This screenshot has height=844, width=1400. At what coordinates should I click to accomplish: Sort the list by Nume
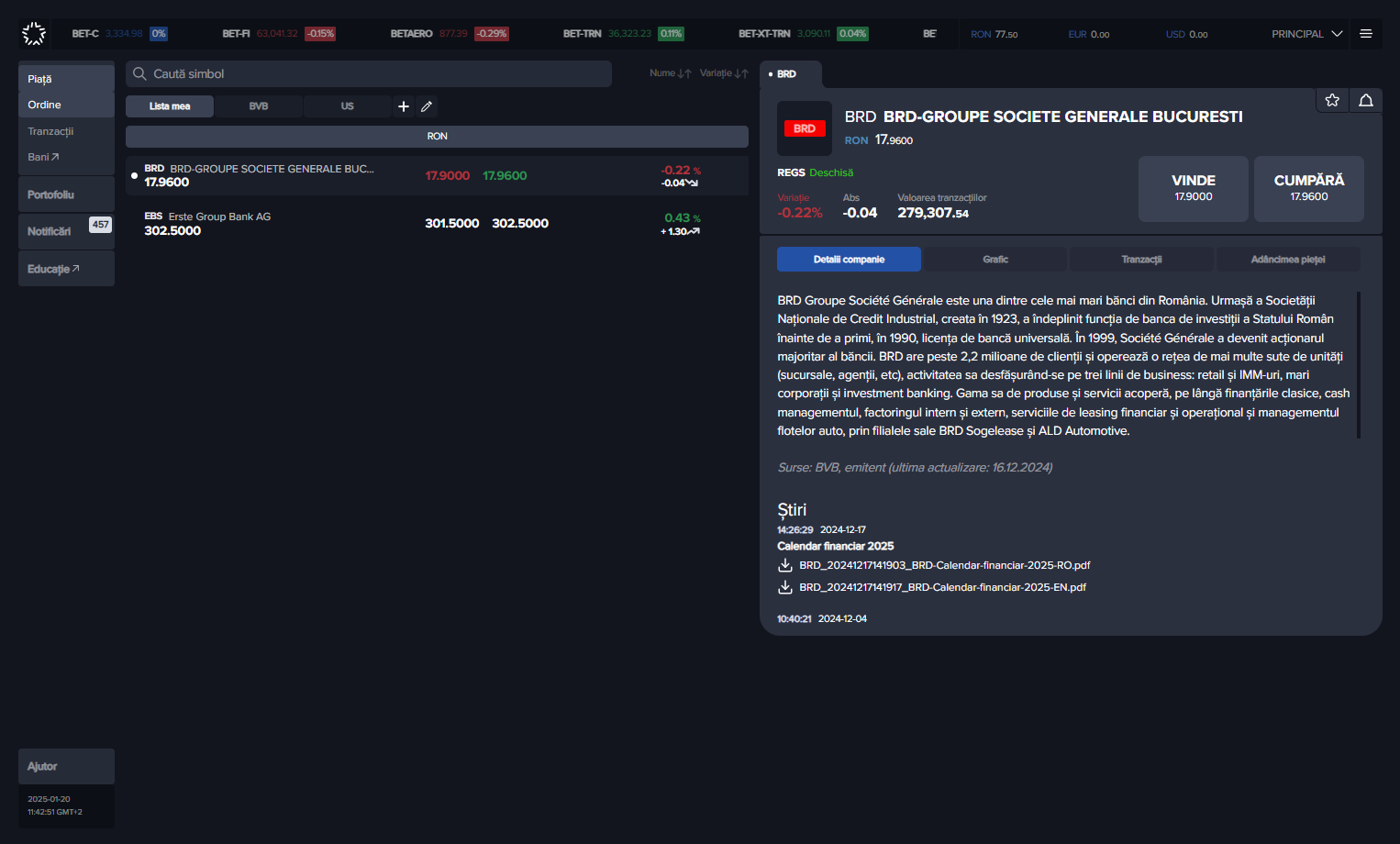(x=671, y=73)
